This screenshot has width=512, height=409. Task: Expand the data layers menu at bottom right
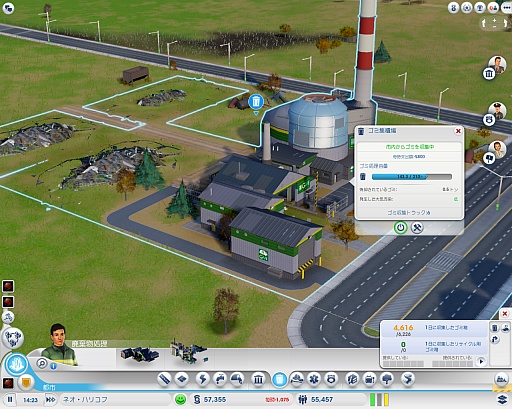pyautogui.click(x=502, y=399)
